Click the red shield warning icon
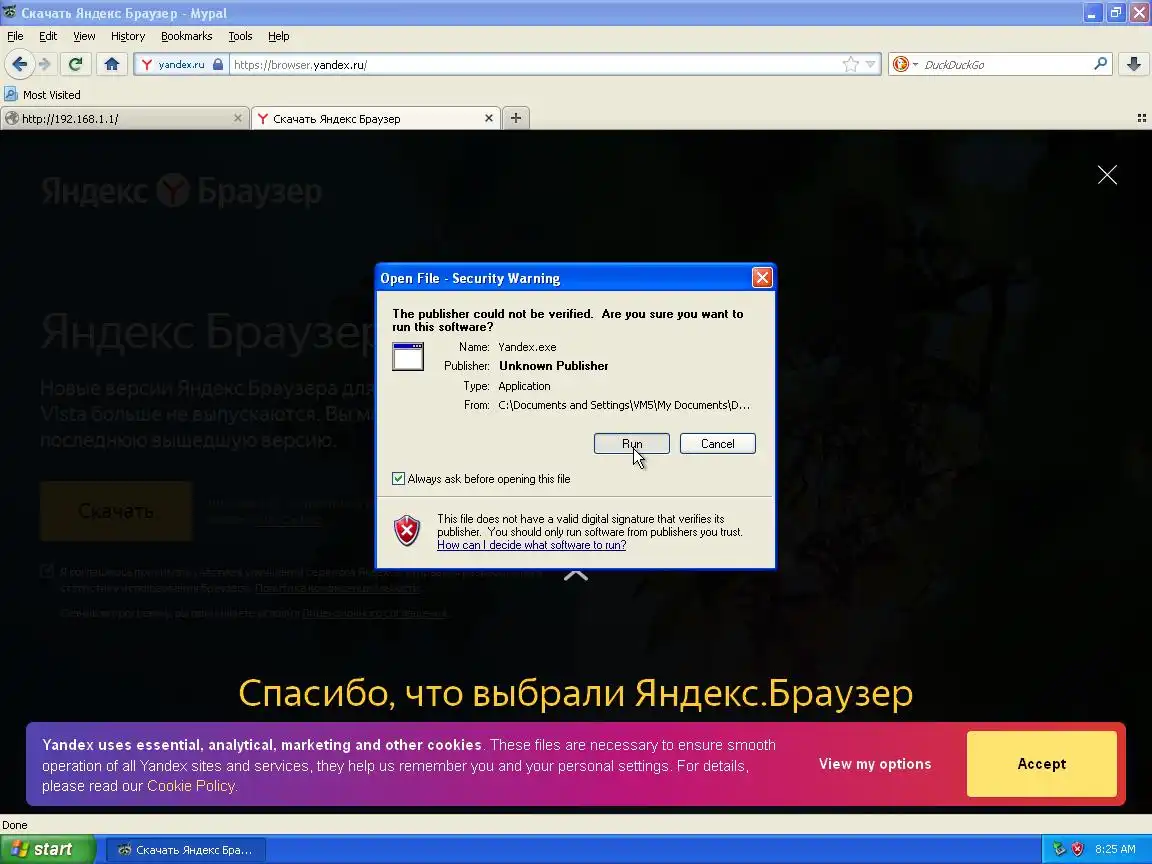 click(x=407, y=530)
